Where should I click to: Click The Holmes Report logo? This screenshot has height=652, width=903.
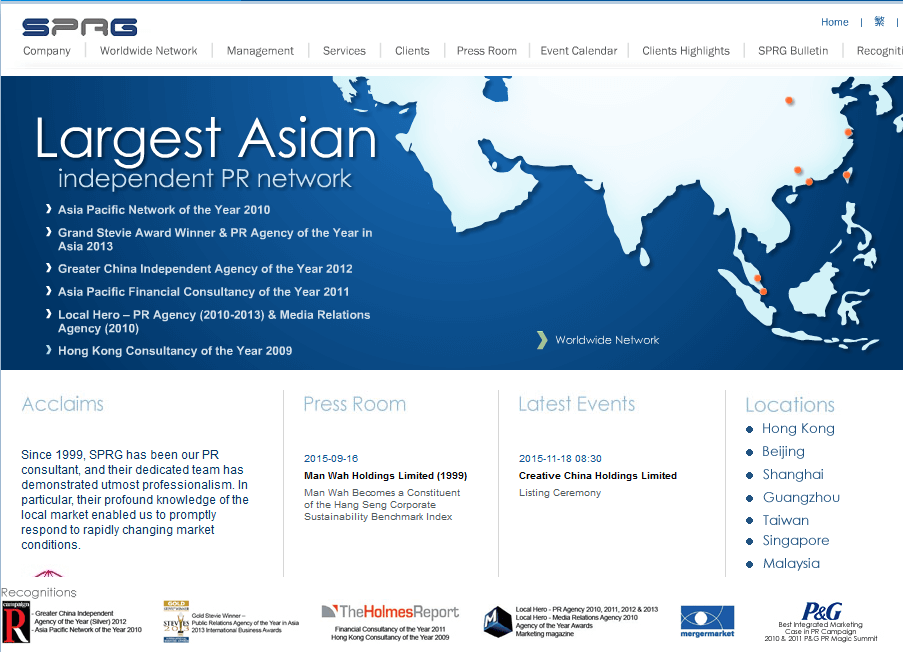pos(390,612)
